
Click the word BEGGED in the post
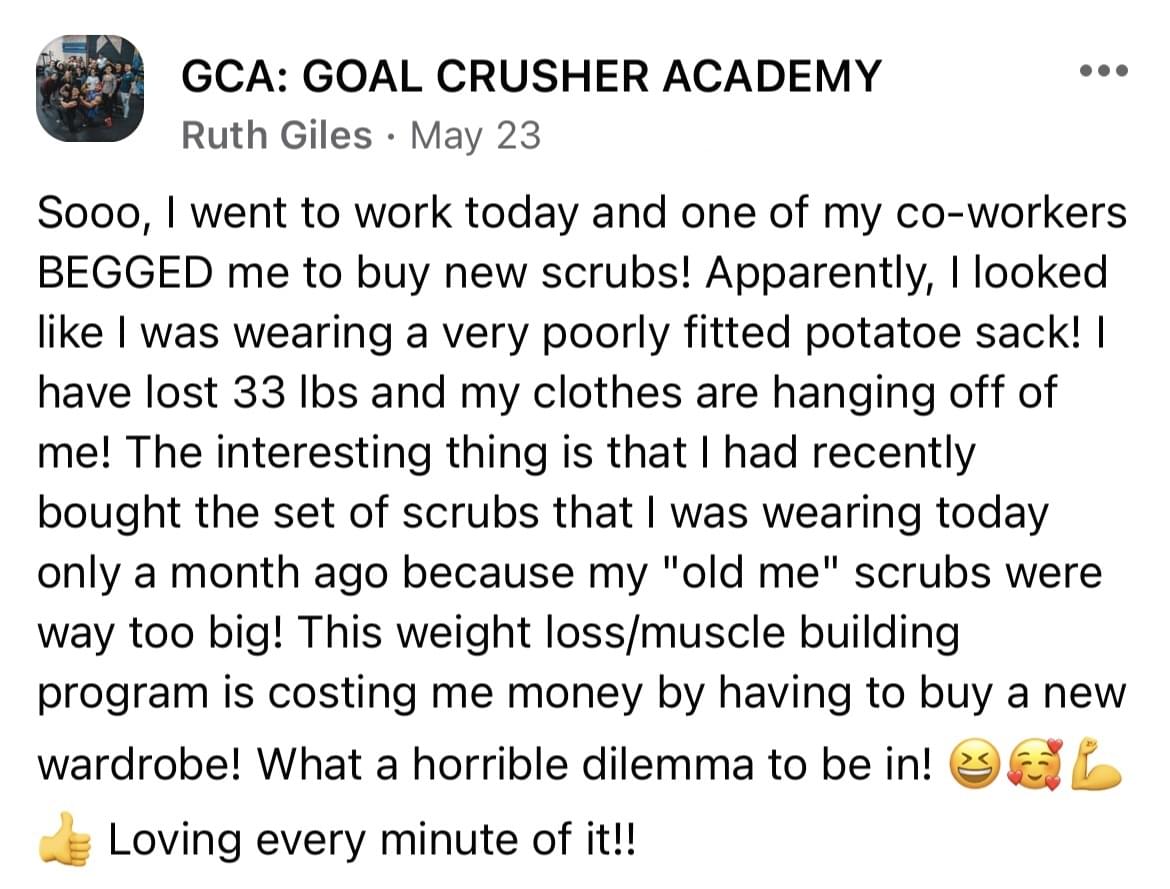[126, 273]
